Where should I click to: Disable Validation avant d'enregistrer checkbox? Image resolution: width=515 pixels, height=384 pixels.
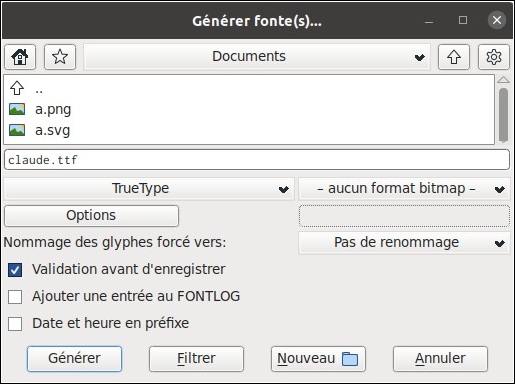[15, 270]
